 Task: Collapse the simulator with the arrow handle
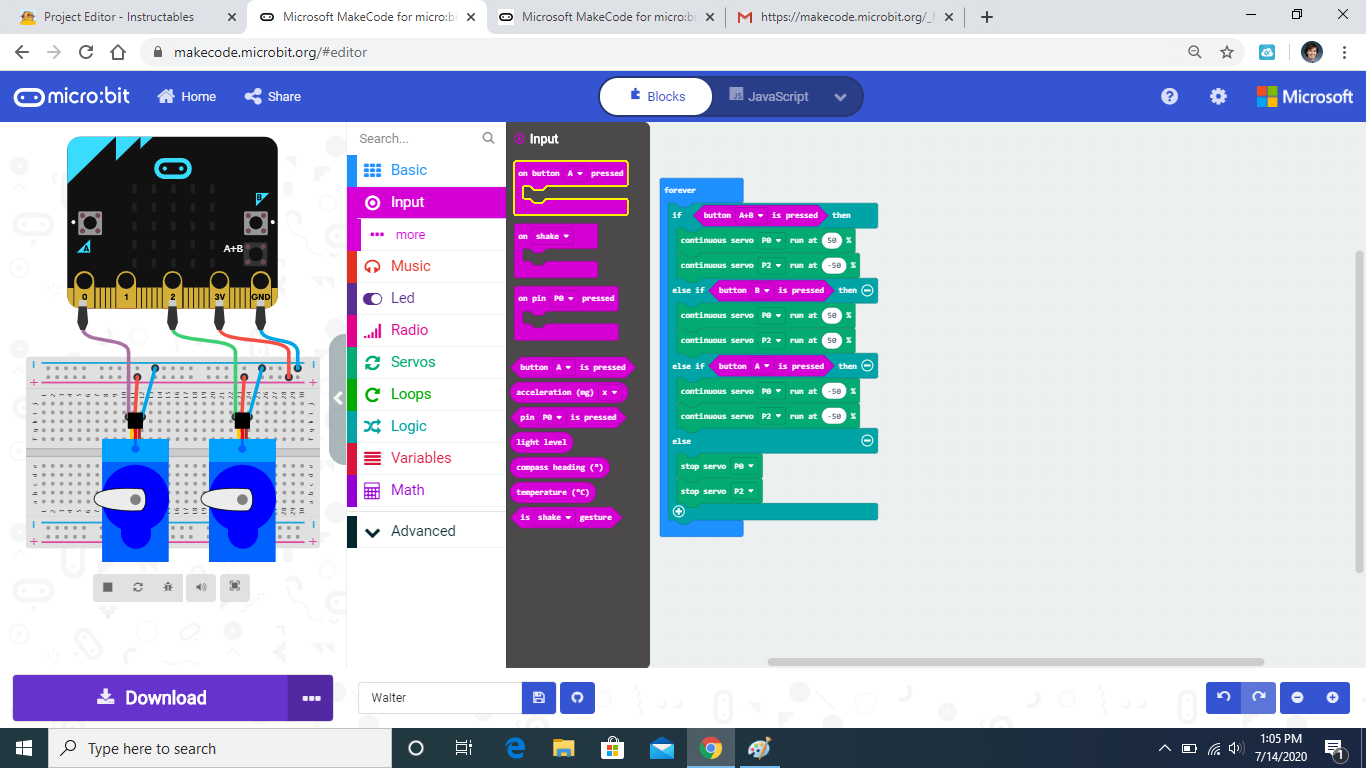point(338,398)
